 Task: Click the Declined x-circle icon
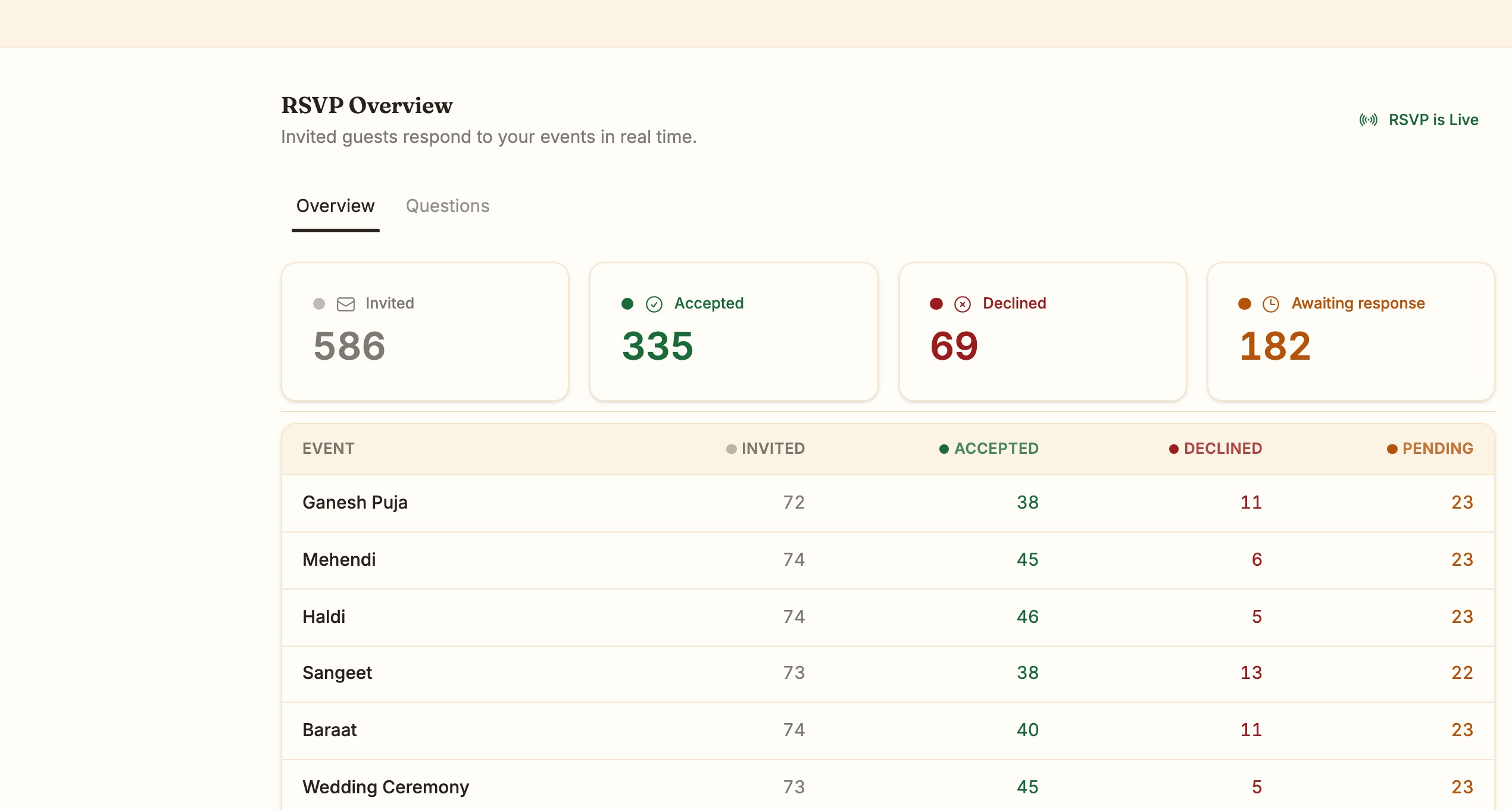(x=963, y=304)
